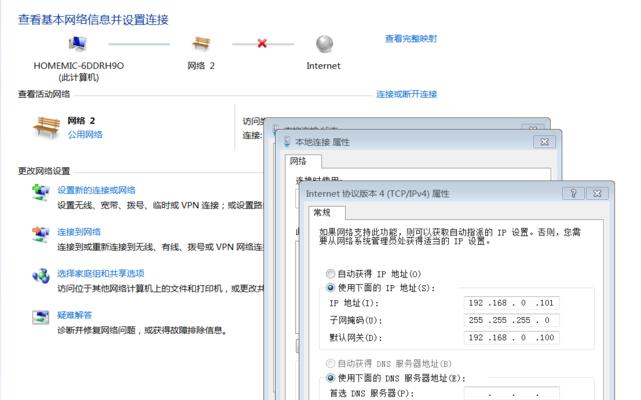This screenshot has height=400, width=641.
Task: Click the bench icon in the network map
Action: point(201,43)
